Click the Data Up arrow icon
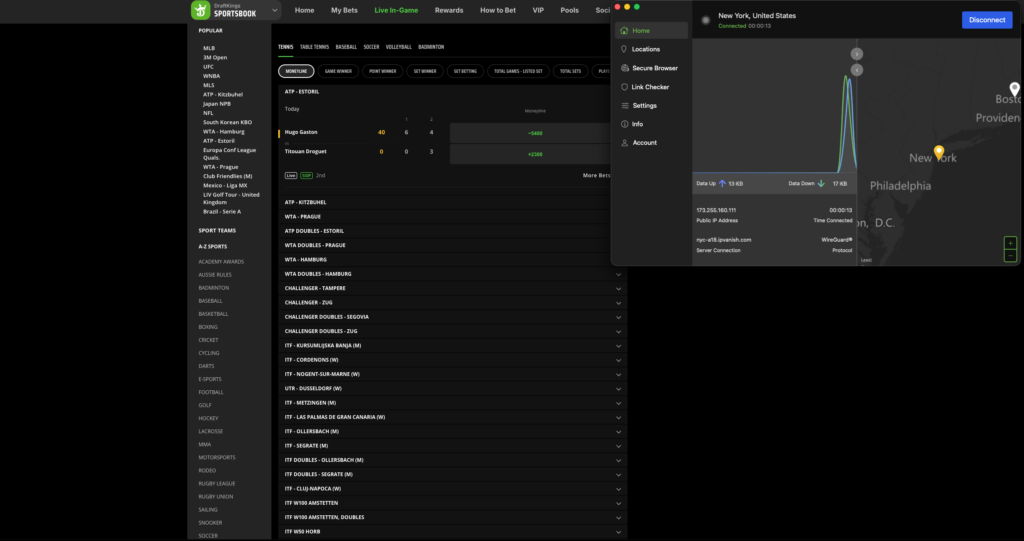Screen dimensions: 1024x541 point(722,184)
